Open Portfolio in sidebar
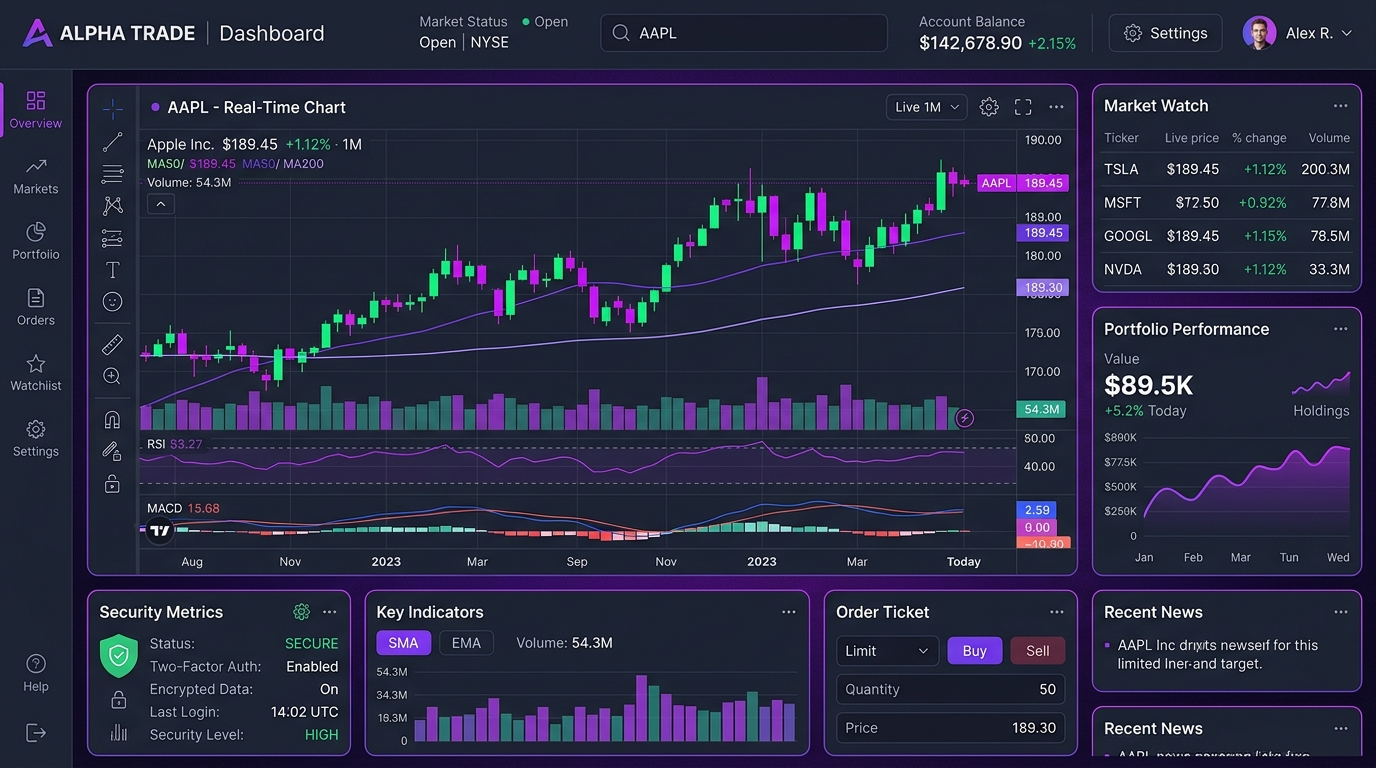The width and height of the screenshot is (1376, 768). coord(36,242)
